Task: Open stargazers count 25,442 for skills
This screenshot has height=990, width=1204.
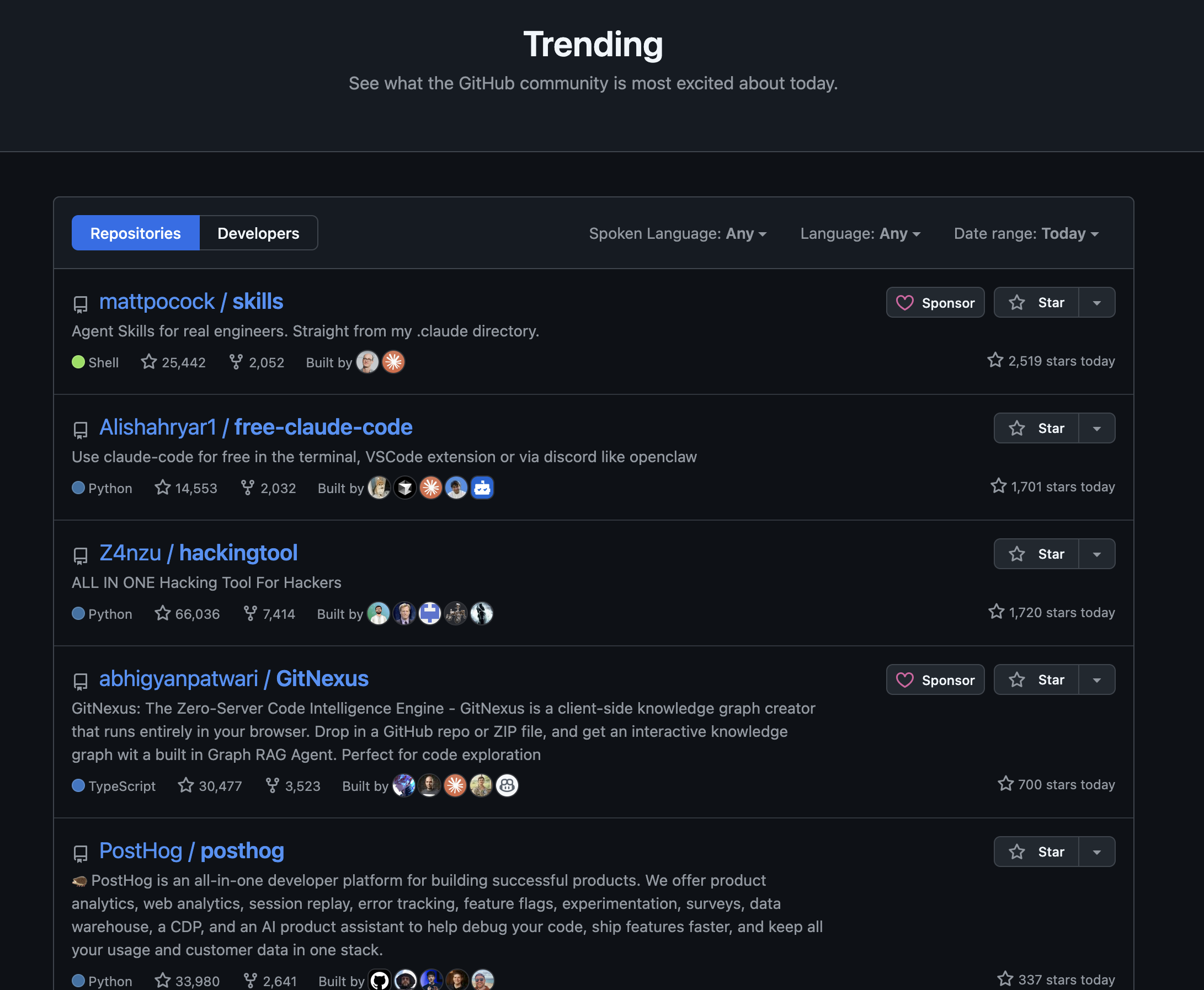Action: 173,362
